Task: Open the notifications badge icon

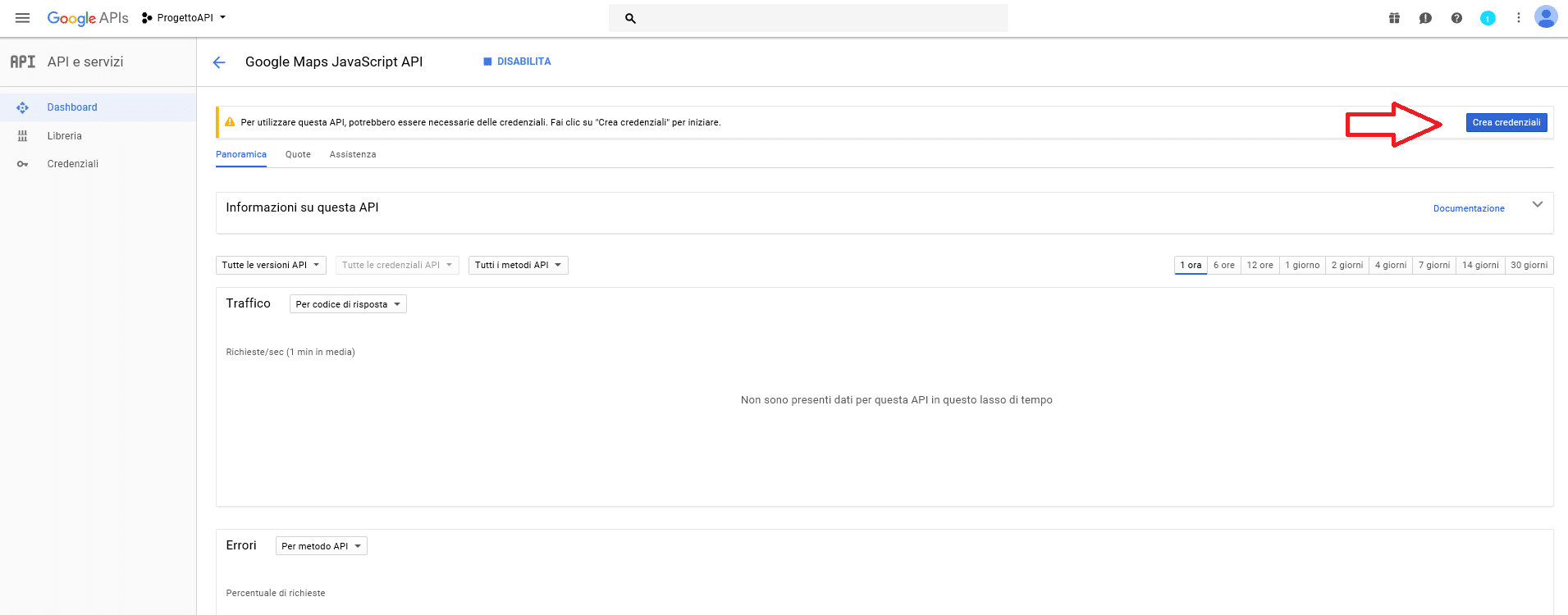Action: [x=1488, y=18]
